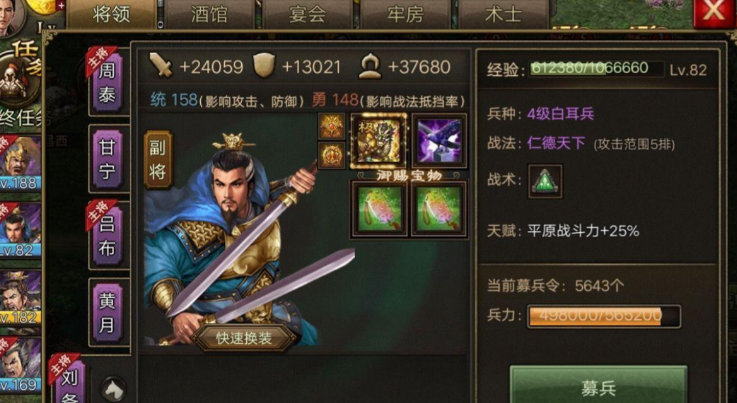The image size is (737, 403).
Task: Click the 快速换装 button
Action: coord(244,338)
